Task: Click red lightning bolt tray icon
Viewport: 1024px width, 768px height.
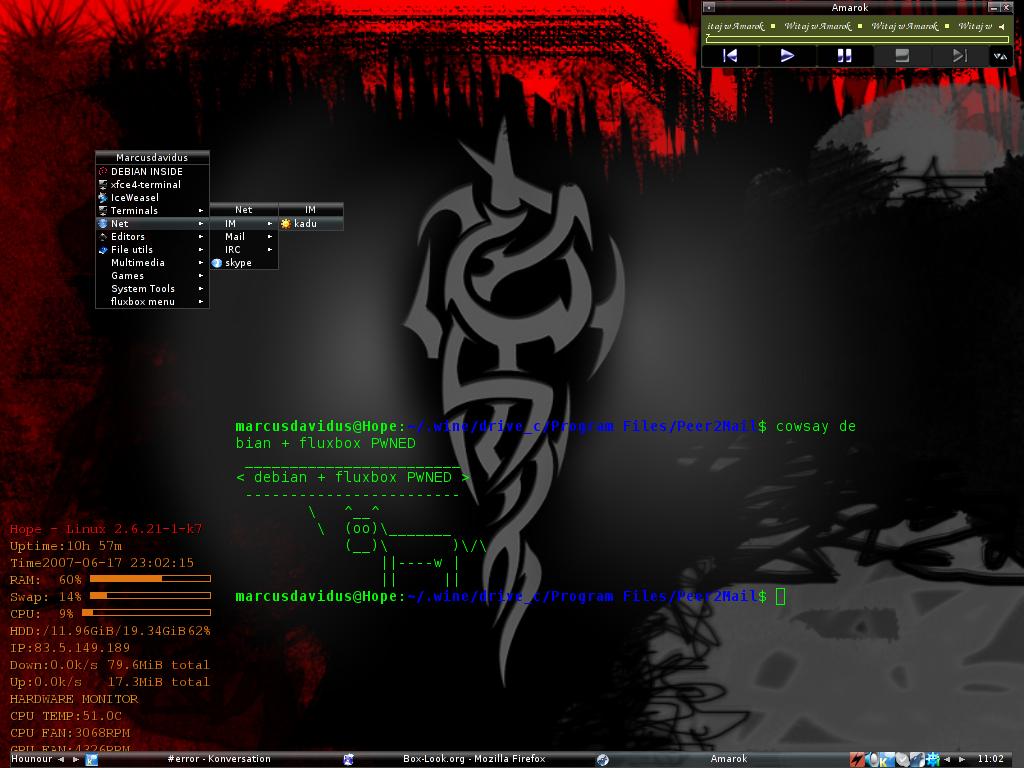Action: click(857, 760)
